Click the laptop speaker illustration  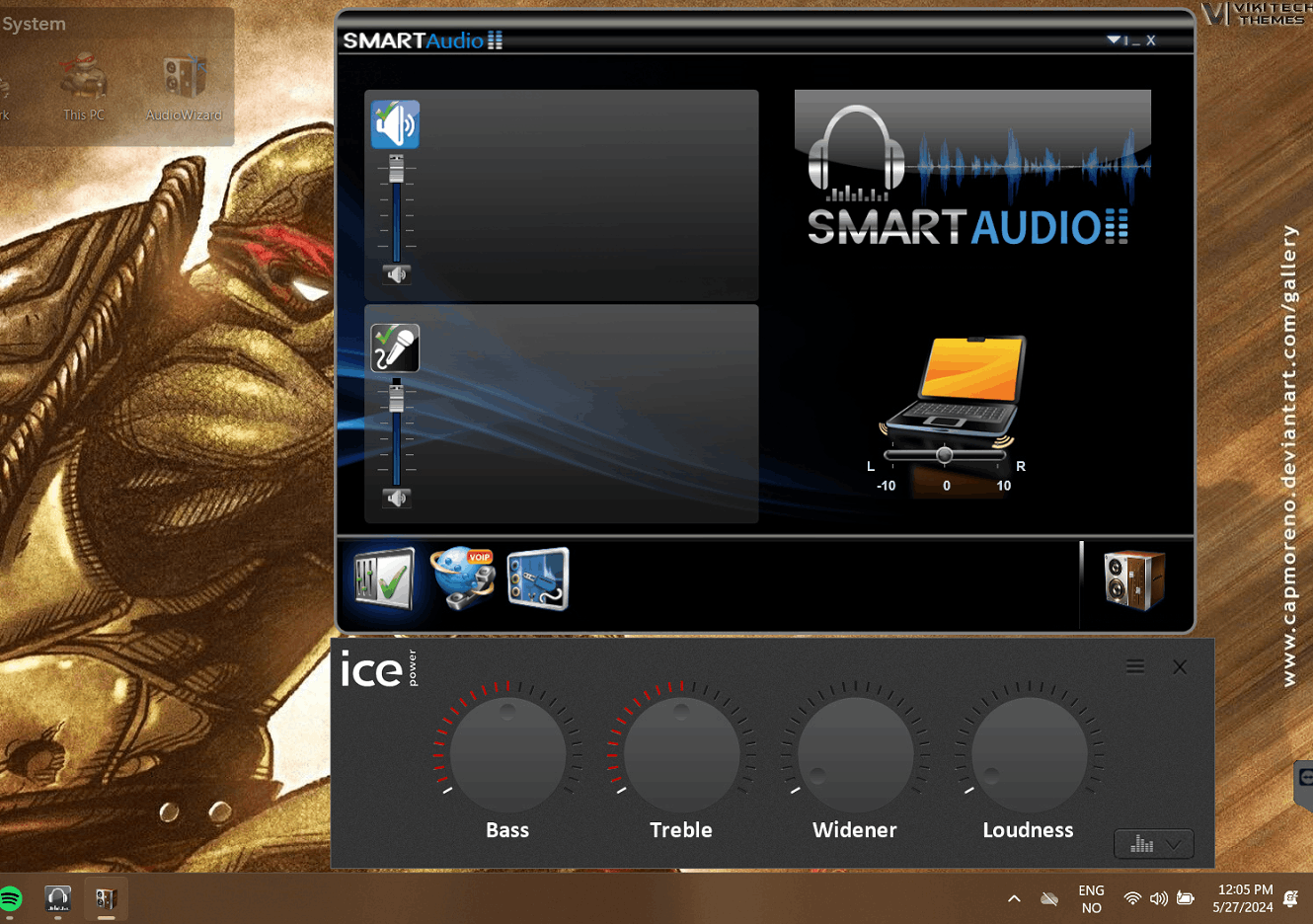[x=953, y=390]
